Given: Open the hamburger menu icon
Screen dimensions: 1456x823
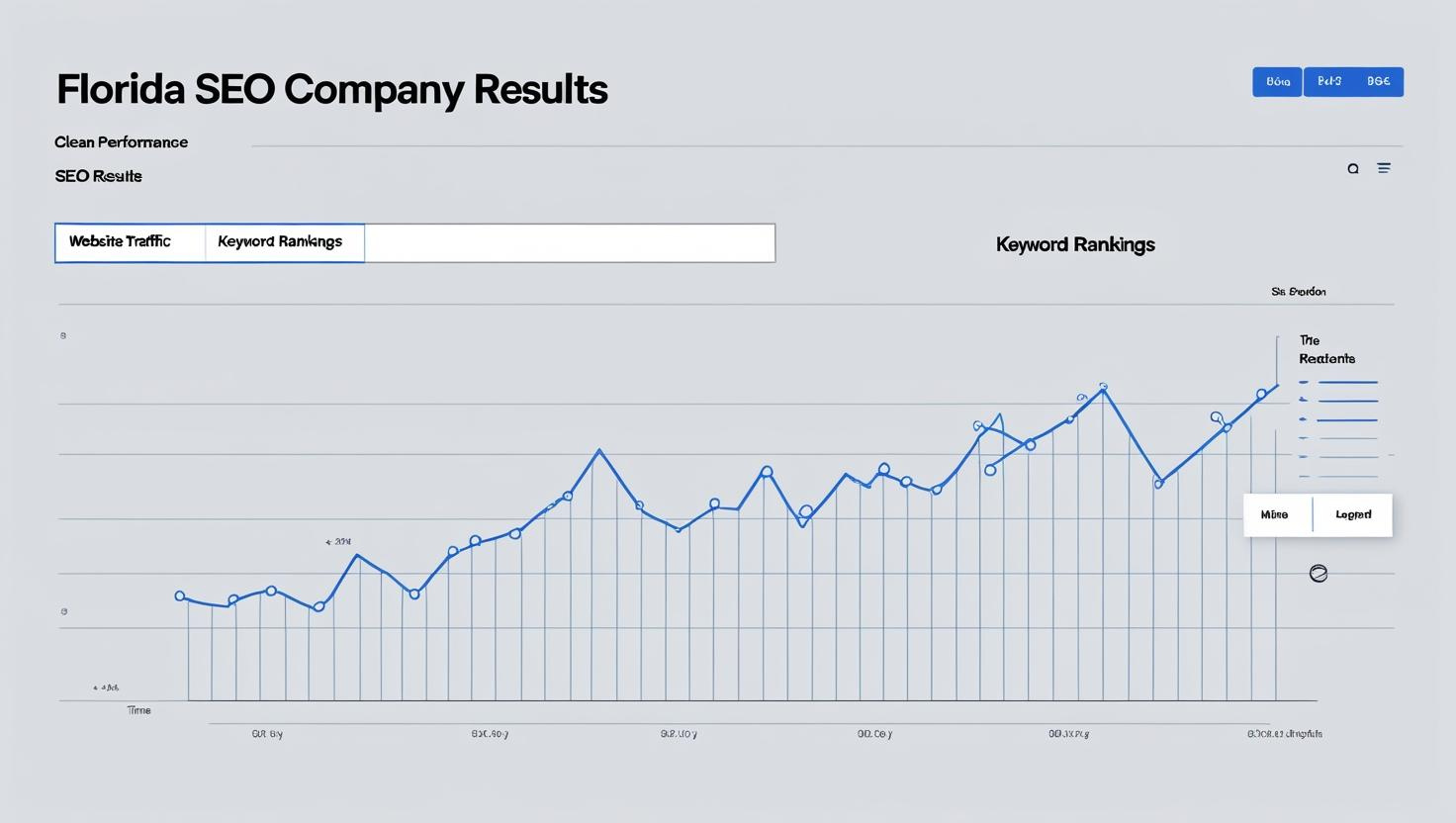Looking at the screenshot, I should tap(1384, 168).
